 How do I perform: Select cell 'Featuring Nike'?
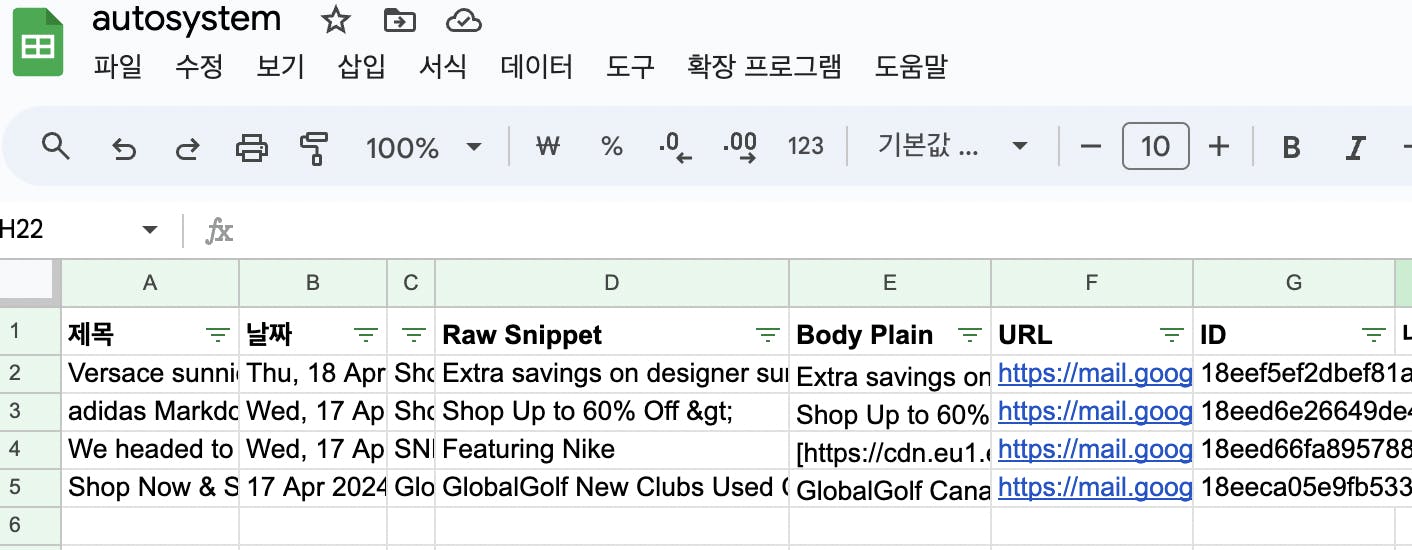(x=612, y=450)
